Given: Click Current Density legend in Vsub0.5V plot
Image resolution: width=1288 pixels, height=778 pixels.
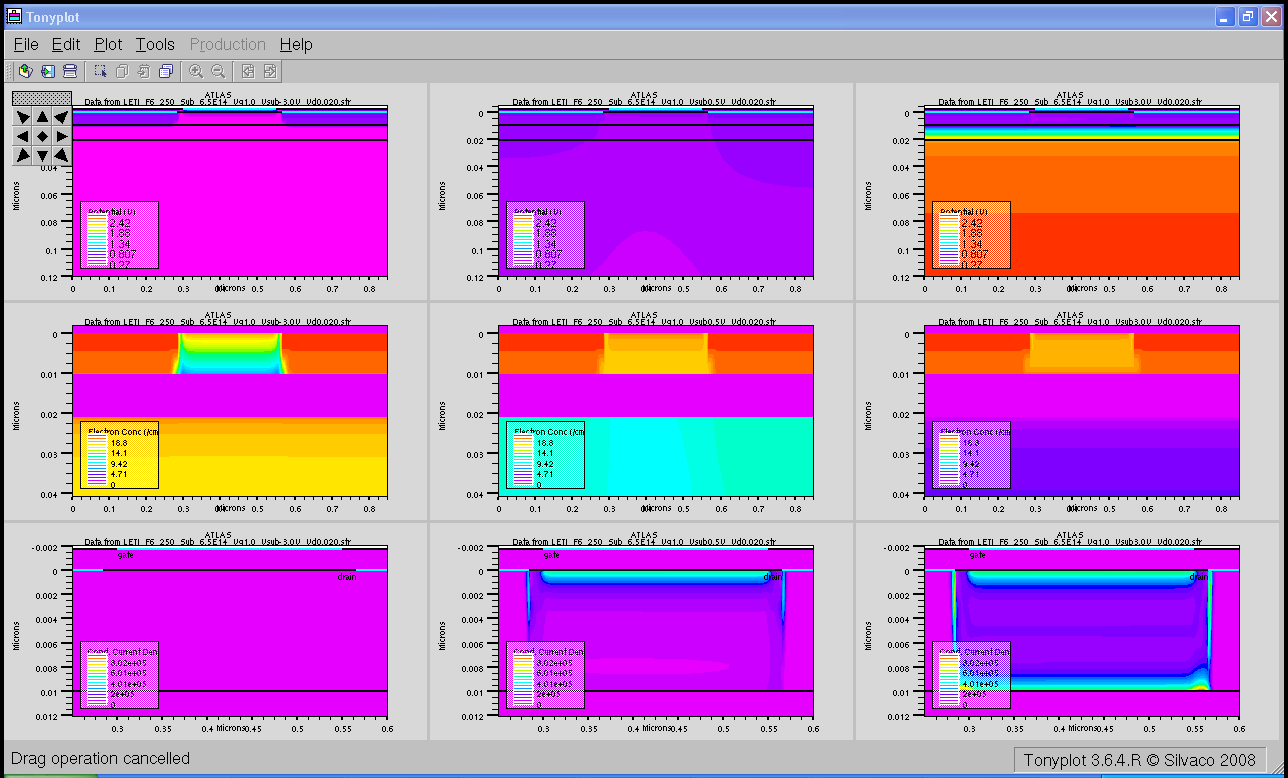Looking at the screenshot, I should pyautogui.click(x=545, y=675).
